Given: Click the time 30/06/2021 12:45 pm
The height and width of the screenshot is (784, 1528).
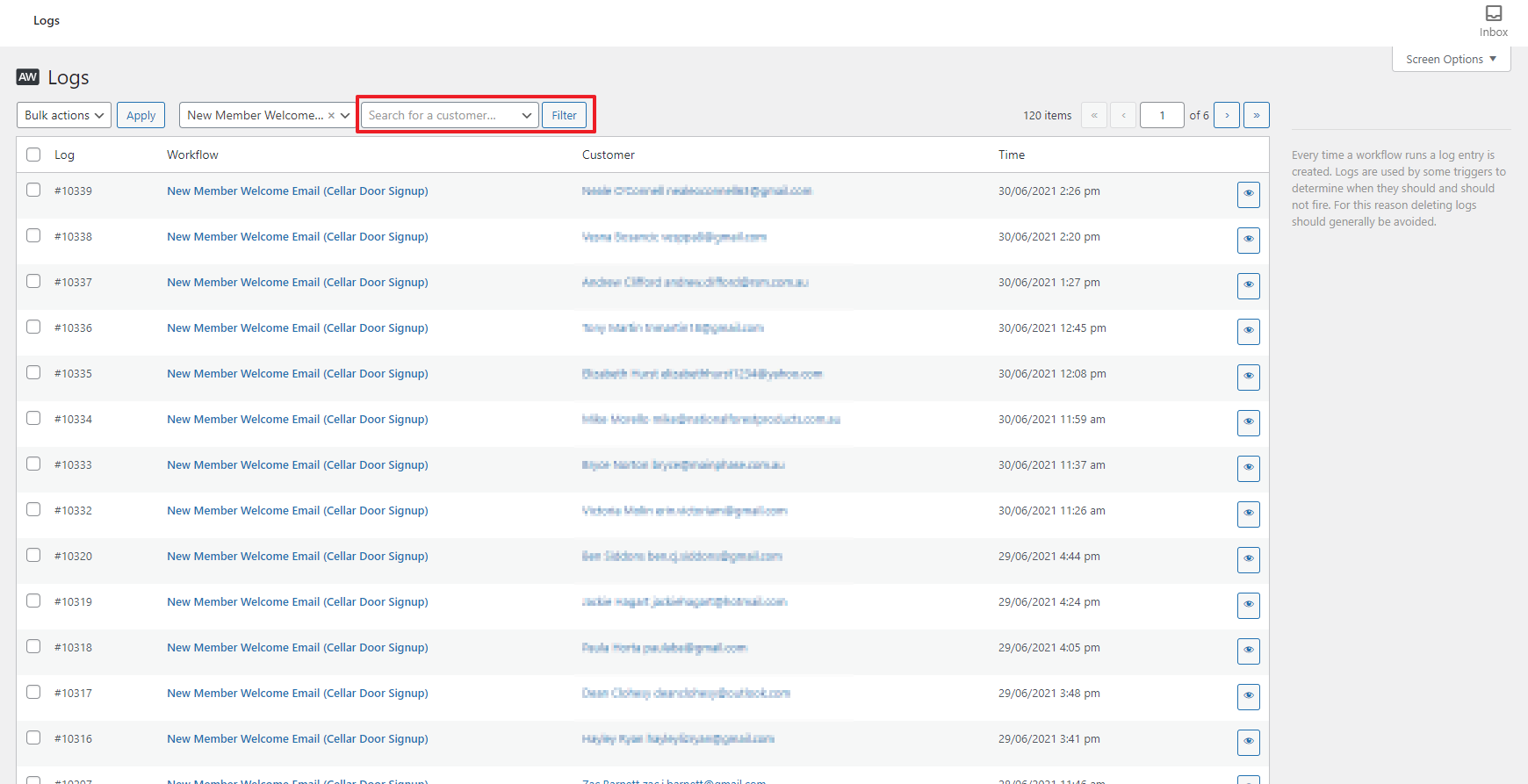Looking at the screenshot, I should pyautogui.click(x=1052, y=327).
